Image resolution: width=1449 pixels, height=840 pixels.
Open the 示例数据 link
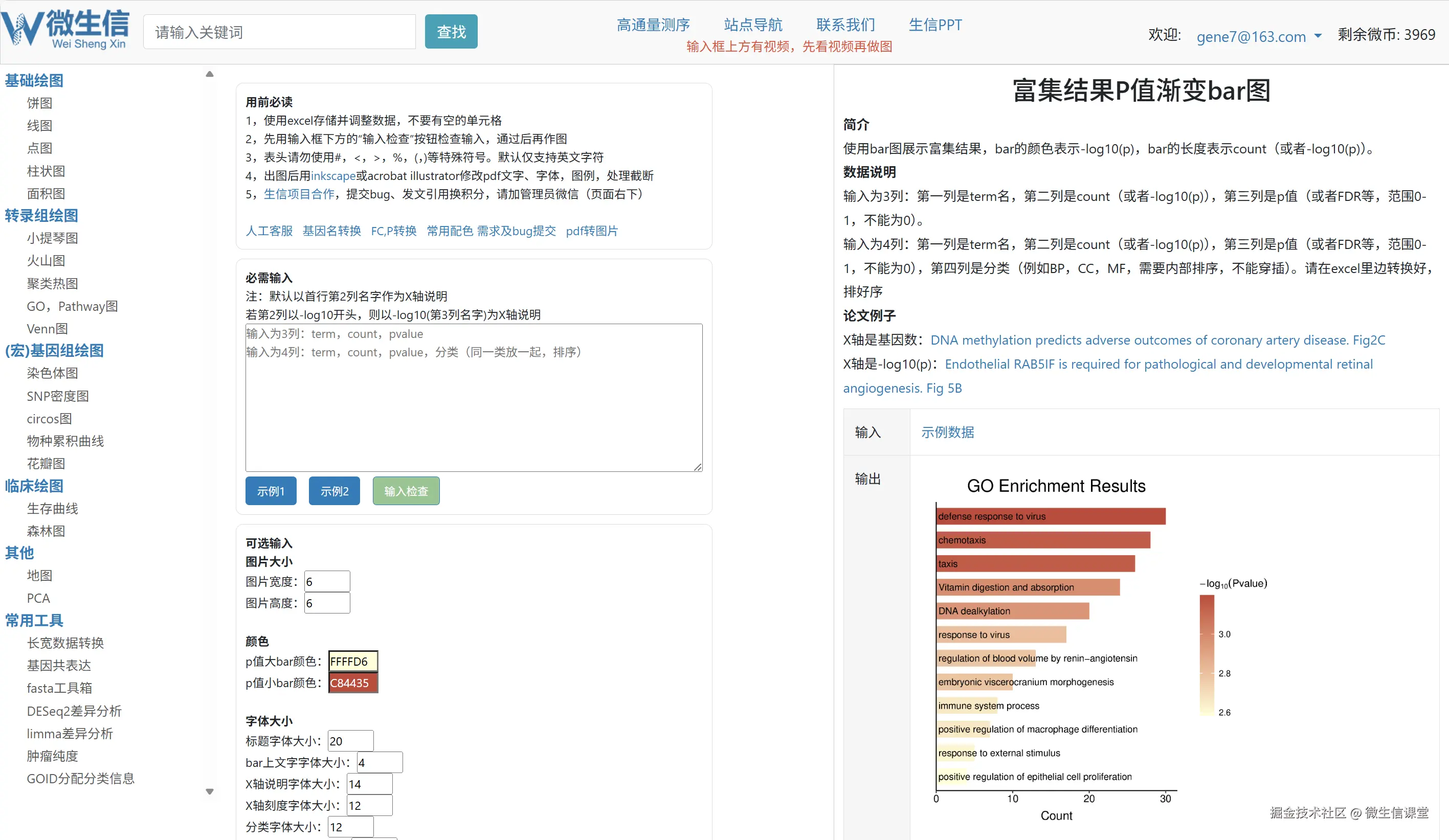[x=947, y=432]
